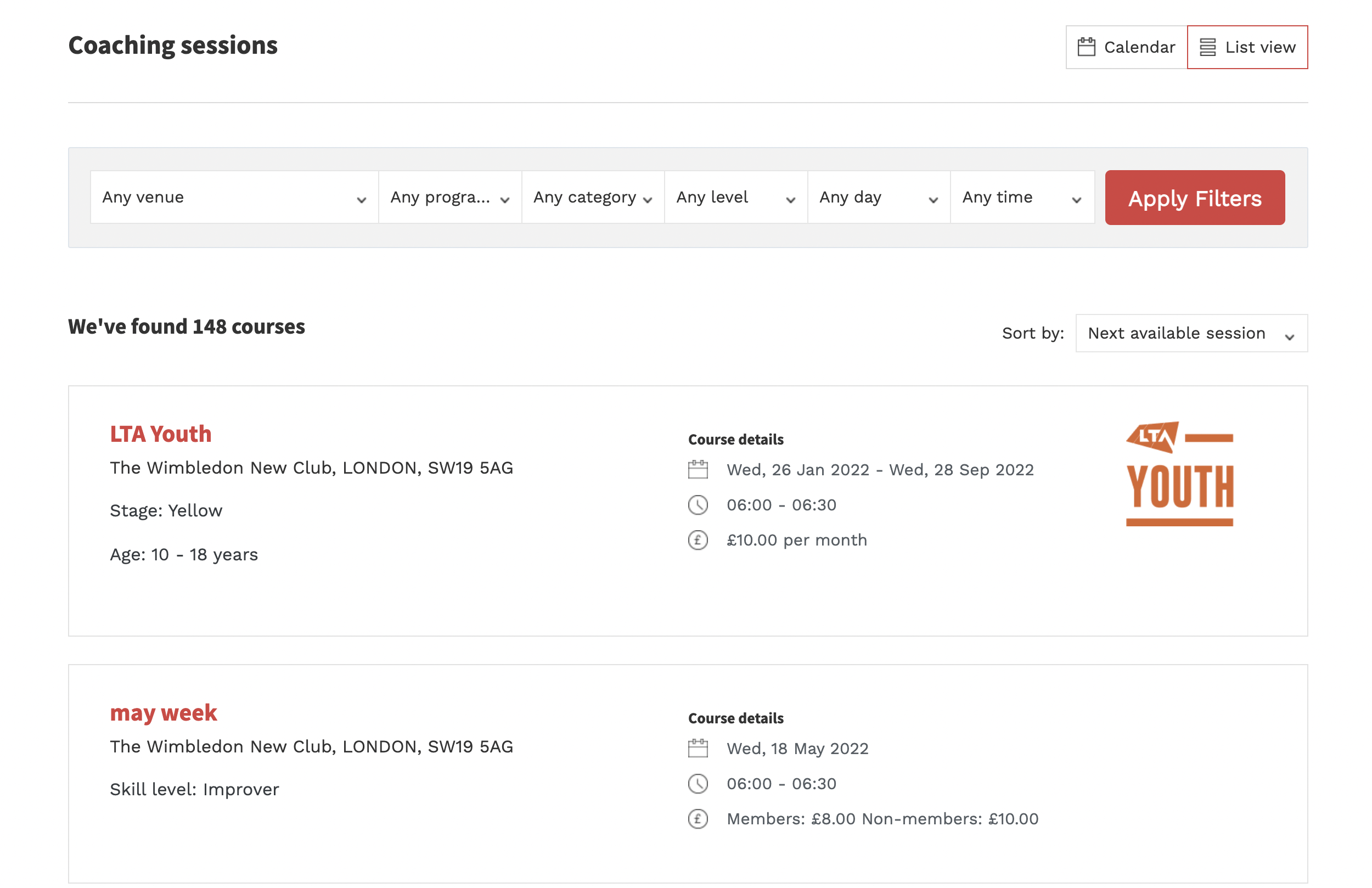
Task: Expand the Any time dropdown
Action: pyautogui.click(x=1021, y=197)
